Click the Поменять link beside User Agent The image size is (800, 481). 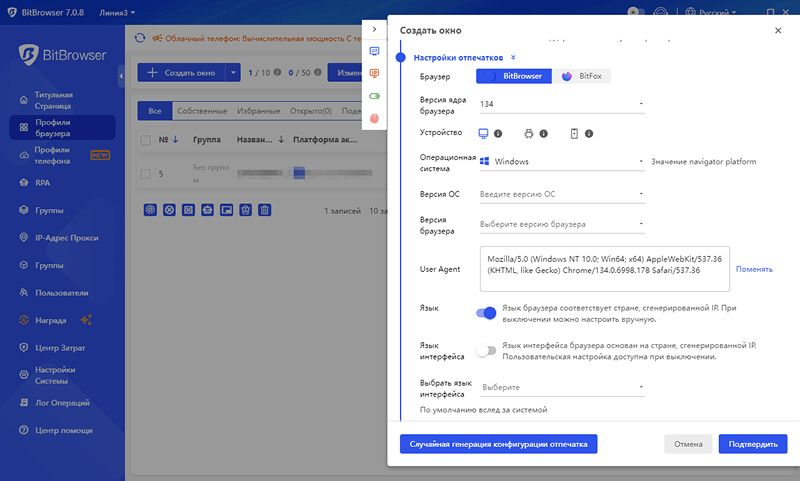(x=754, y=269)
